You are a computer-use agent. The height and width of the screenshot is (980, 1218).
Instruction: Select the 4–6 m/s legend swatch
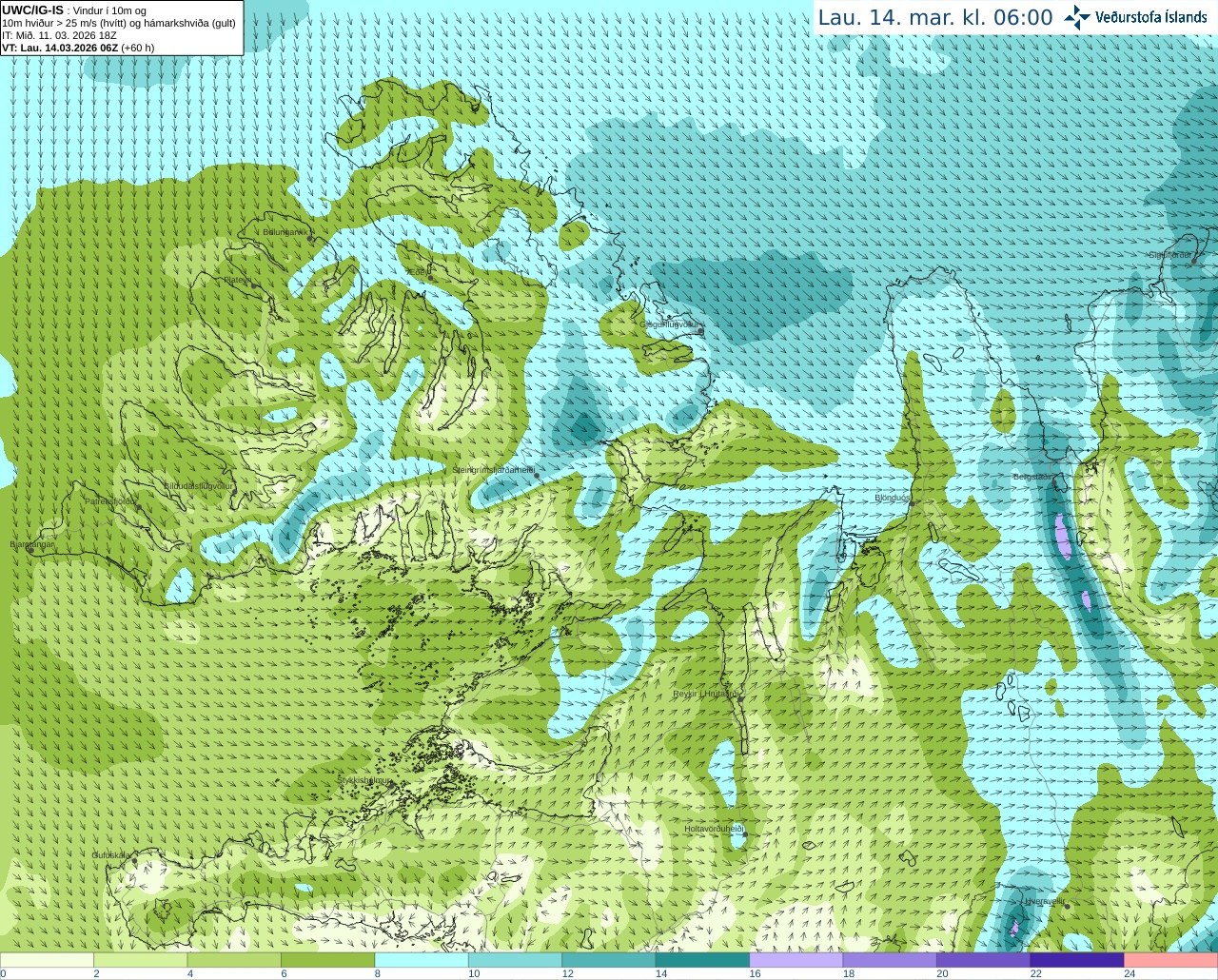tap(234, 960)
